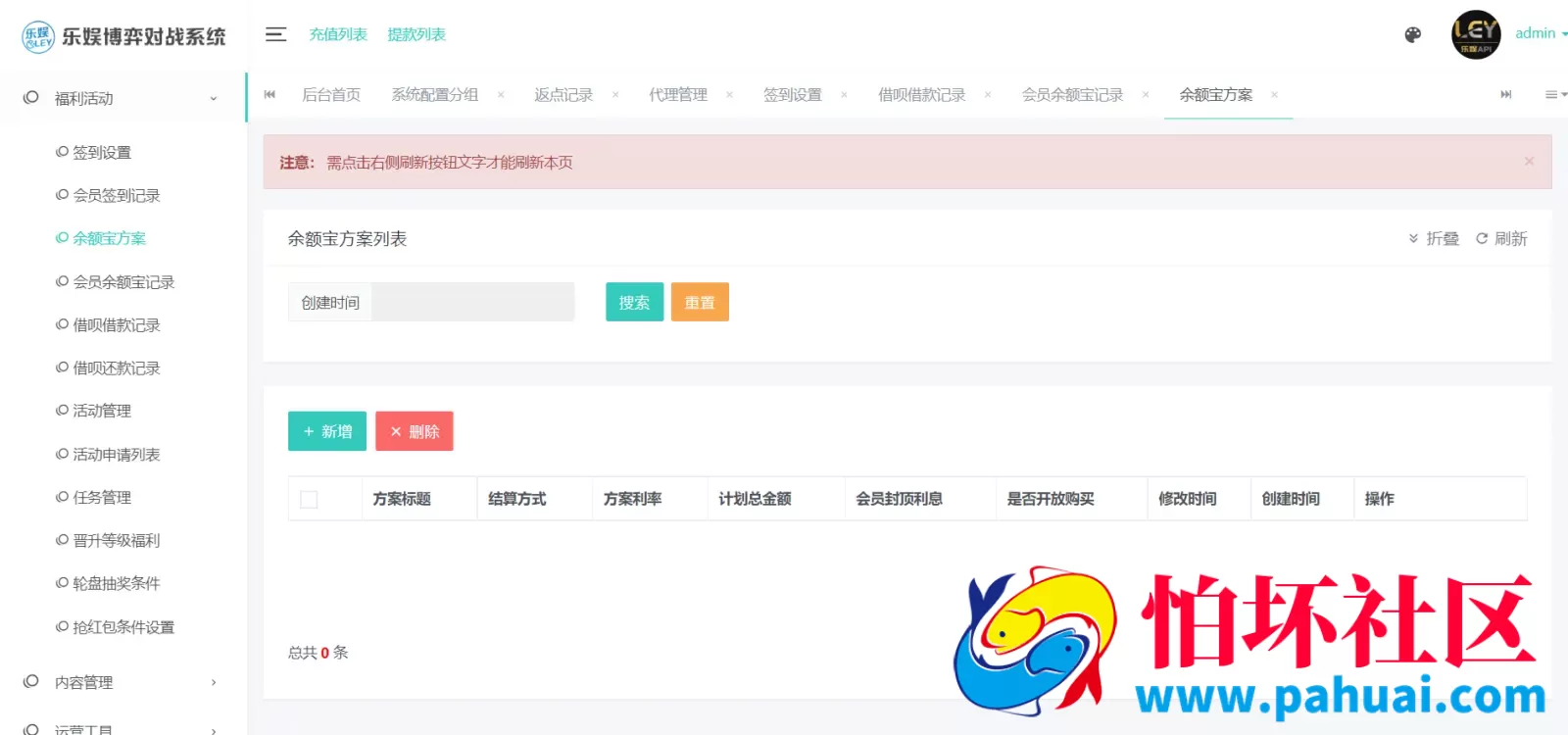Open the theme palette icon
This screenshot has width=1568, height=735.
tap(1412, 34)
